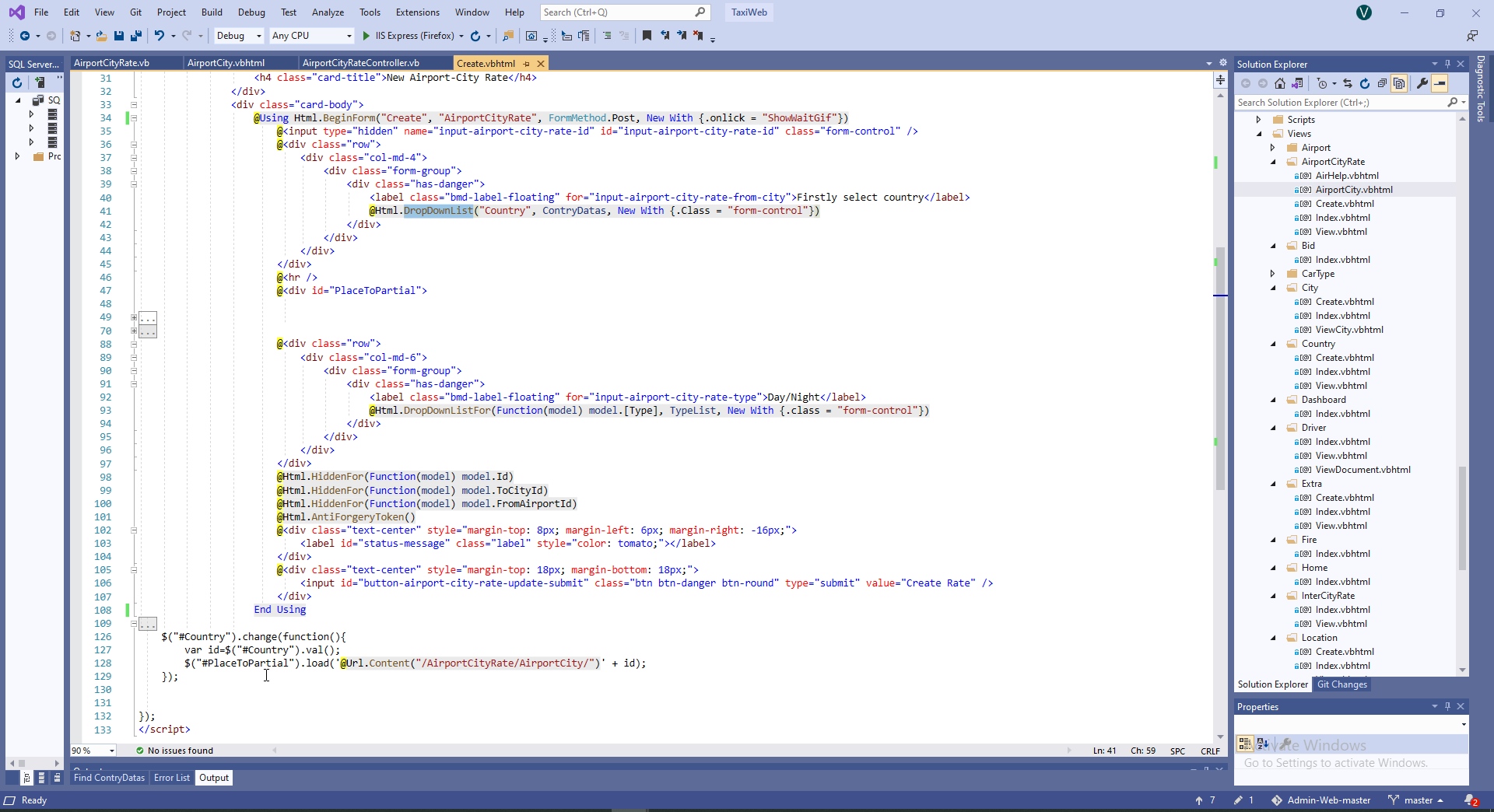The width and height of the screenshot is (1494, 812).
Task: Click the Open File folder icon
Action: (101, 36)
